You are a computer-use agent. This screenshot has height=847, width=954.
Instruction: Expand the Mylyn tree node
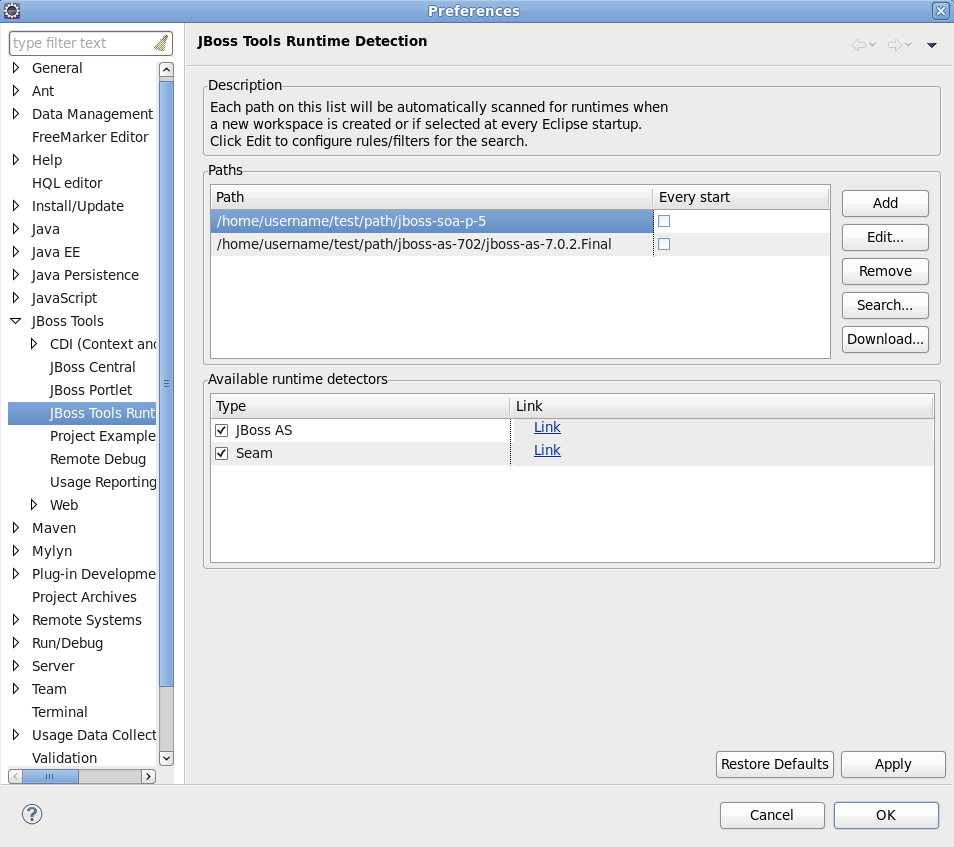16,551
